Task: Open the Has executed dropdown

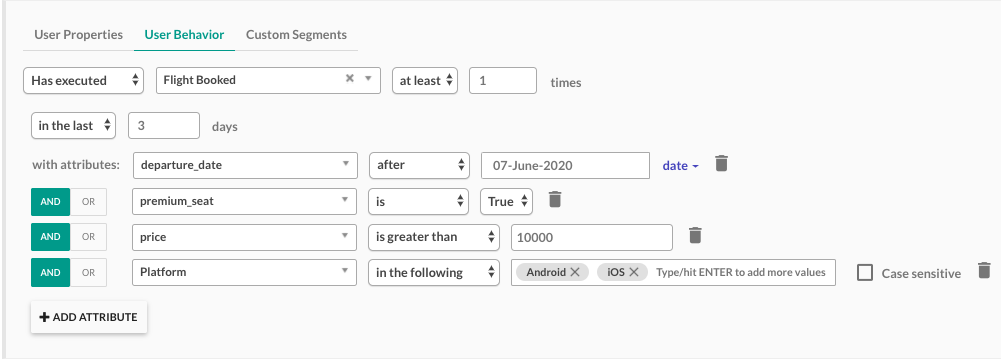Action: pyautogui.click(x=83, y=80)
